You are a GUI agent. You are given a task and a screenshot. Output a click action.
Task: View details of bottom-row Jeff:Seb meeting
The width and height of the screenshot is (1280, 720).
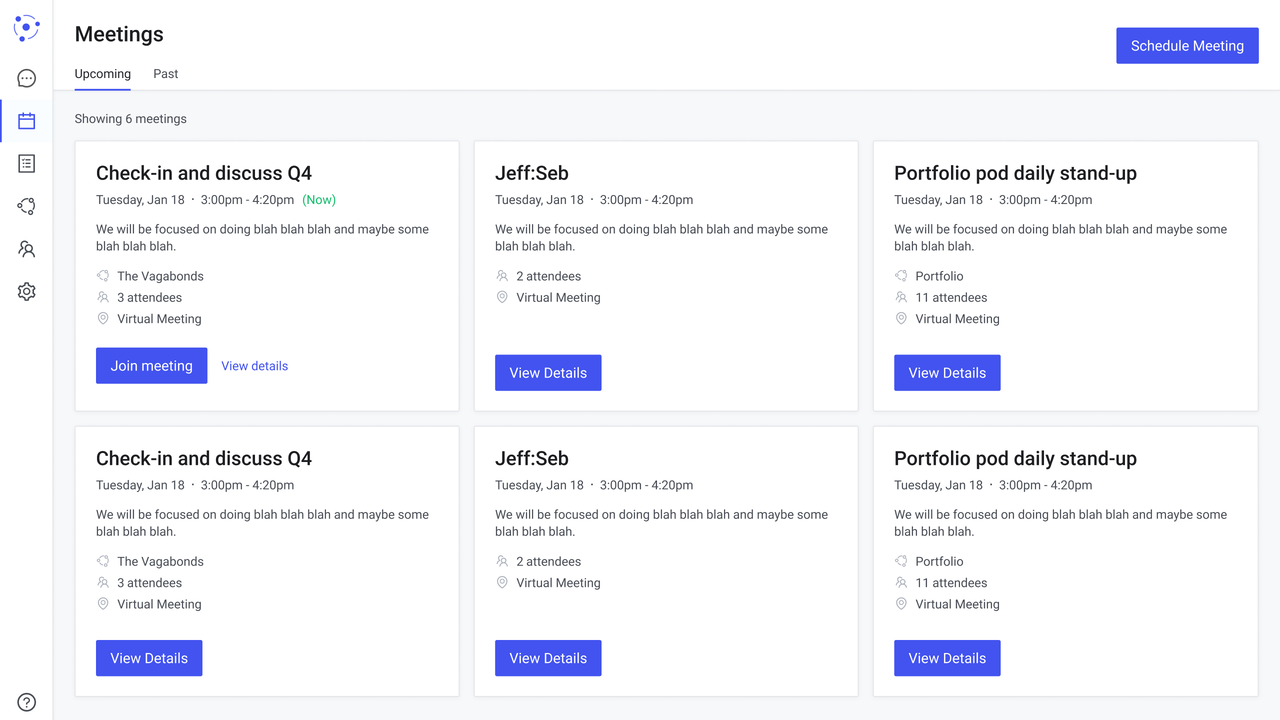point(548,658)
